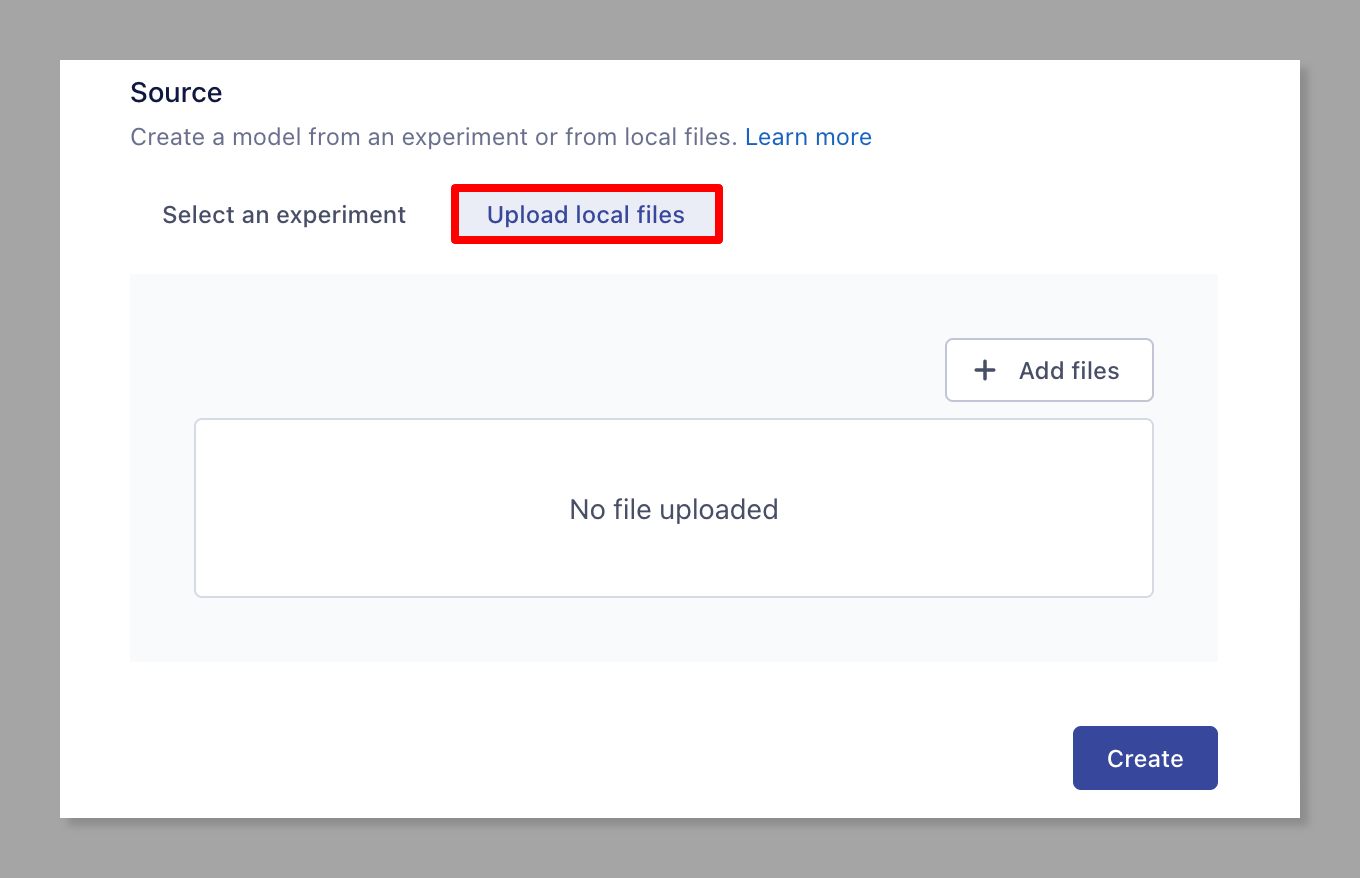Viewport: 1360px width, 878px height.
Task: Switch to the Select an experiment tab
Action: [284, 215]
